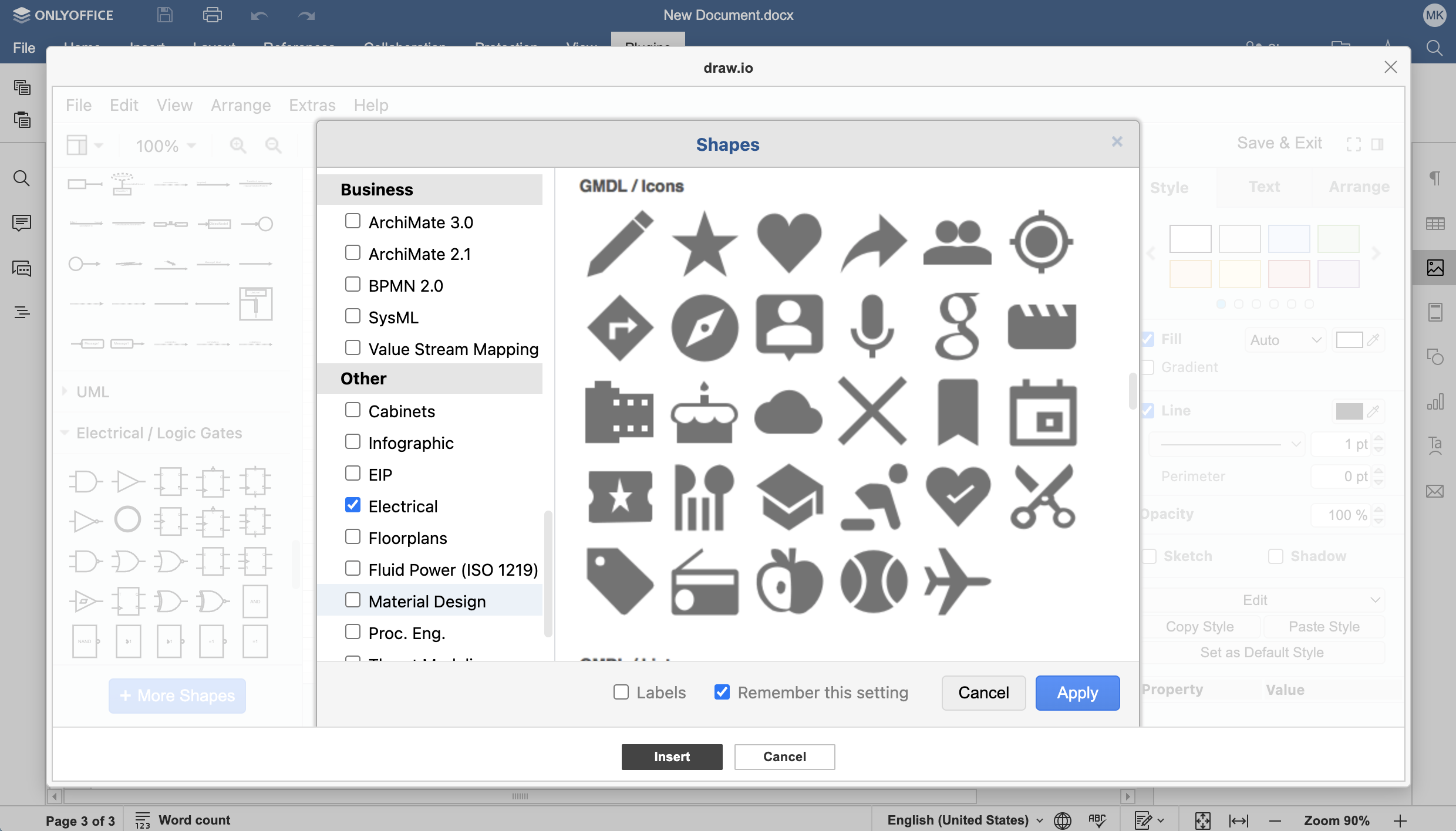The width and height of the screenshot is (1456, 831).
Task: Uncheck the Electrical shape library
Action: coord(353,505)
